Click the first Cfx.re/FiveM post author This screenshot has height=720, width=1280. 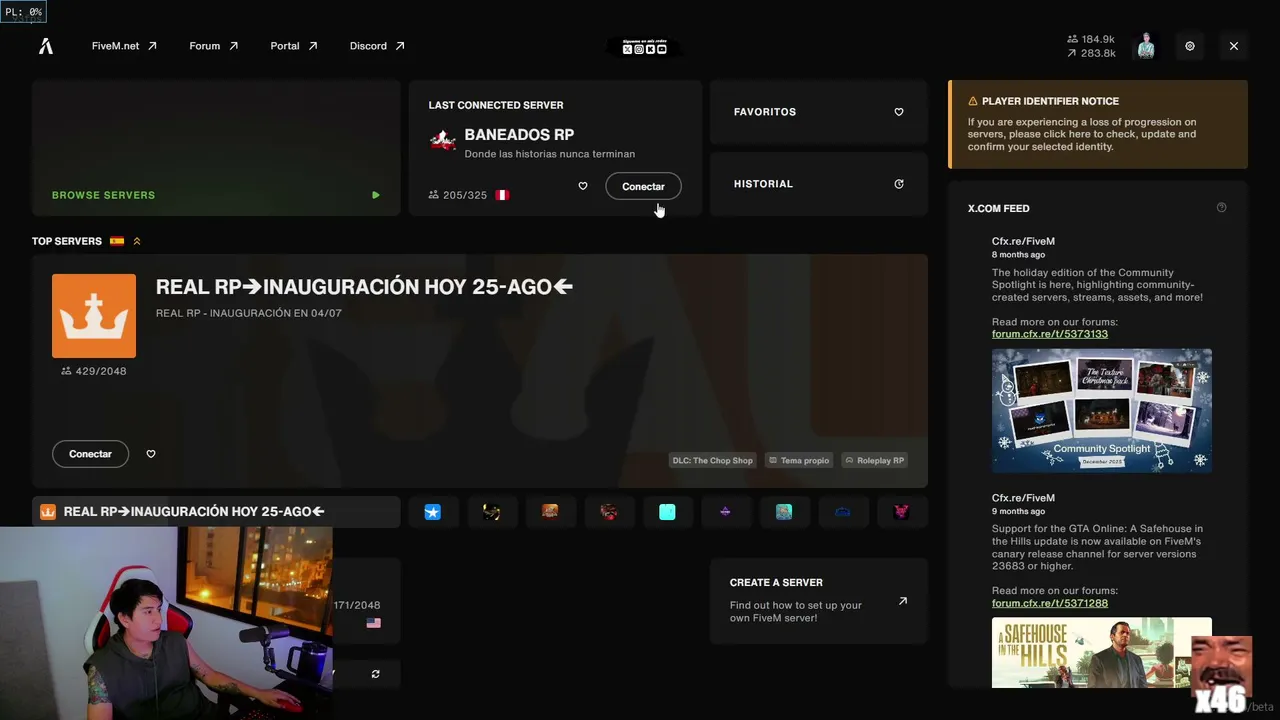tap(1023, 241)
